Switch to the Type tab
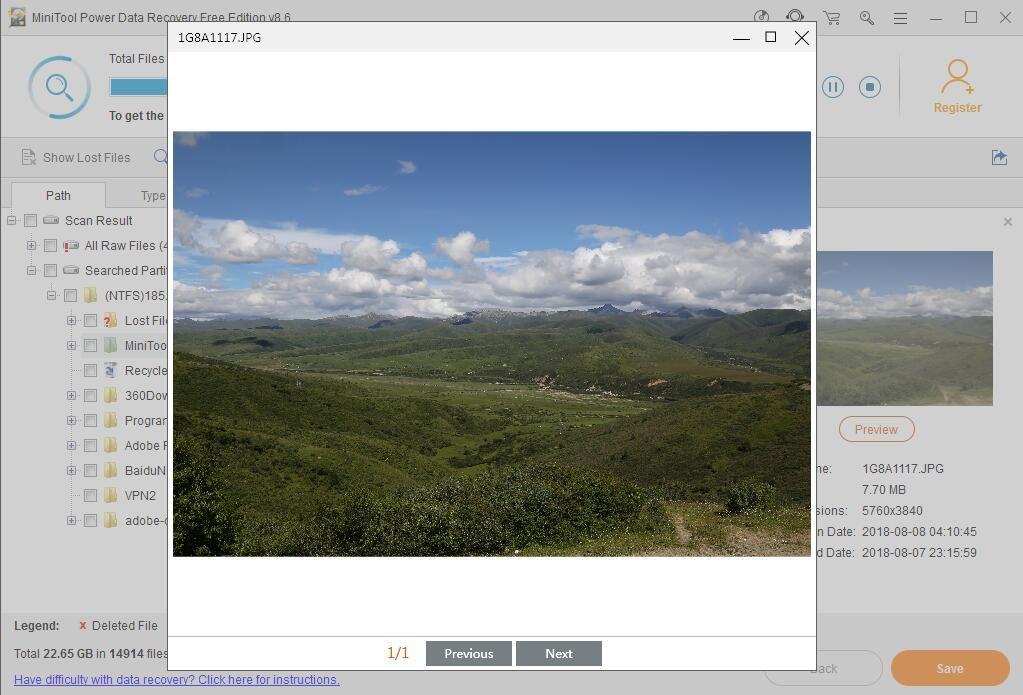 pyautogui.click(x=152, y=195)
